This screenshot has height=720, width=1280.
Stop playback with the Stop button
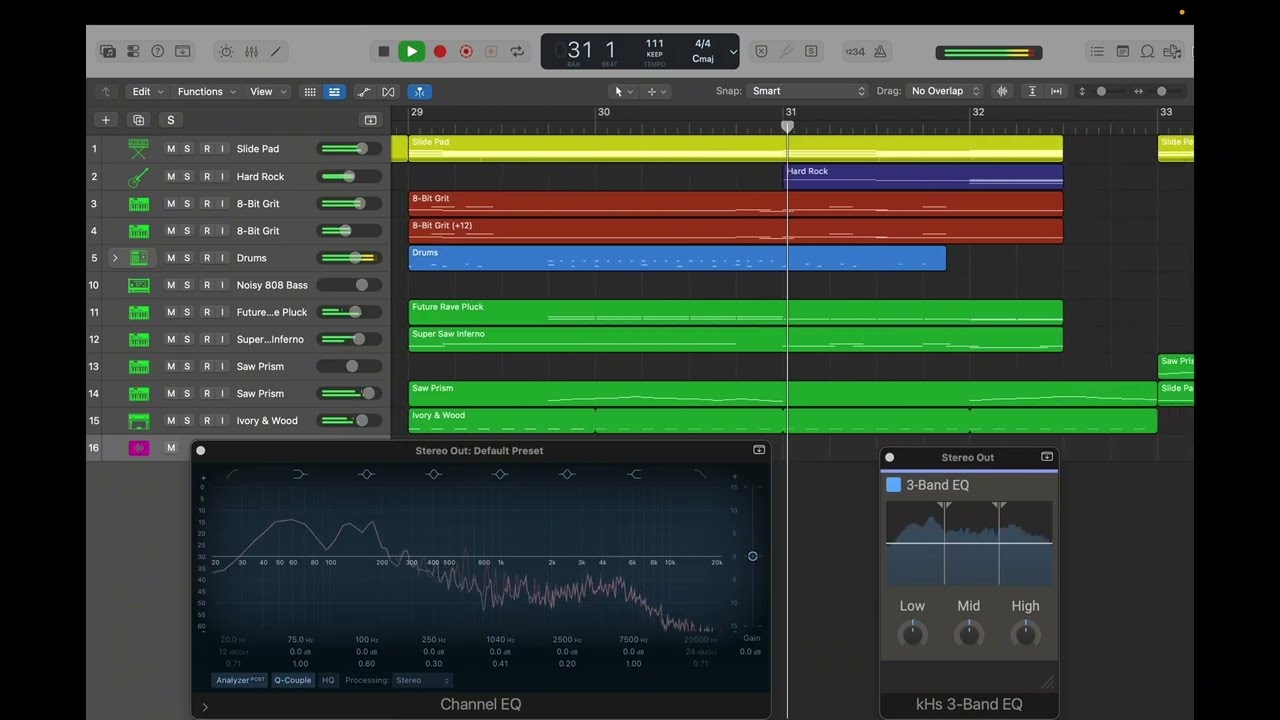384,52
